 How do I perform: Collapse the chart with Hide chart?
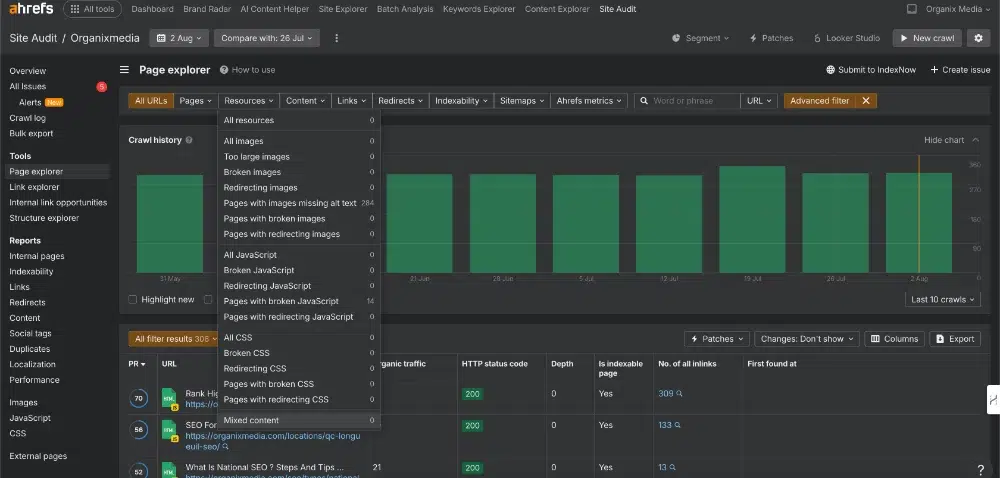tap(951, 140)
